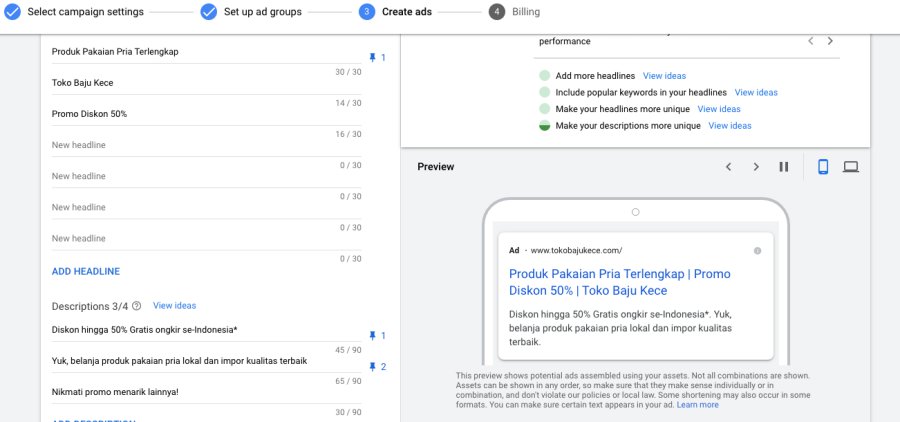Open View ideas link beside Descriptions

174,305
